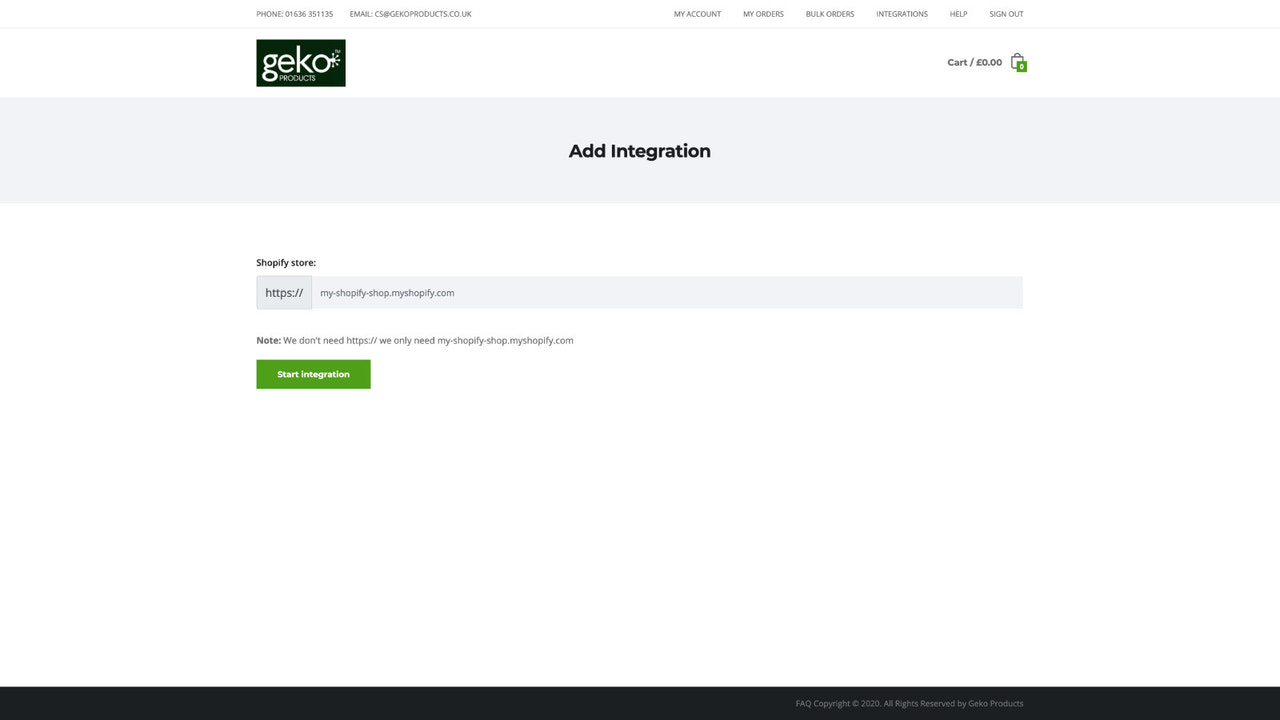This screenshot has height=720, width=1280.
Task: Navigate to BULK ORDERS
Action: (x=829, y=14)
